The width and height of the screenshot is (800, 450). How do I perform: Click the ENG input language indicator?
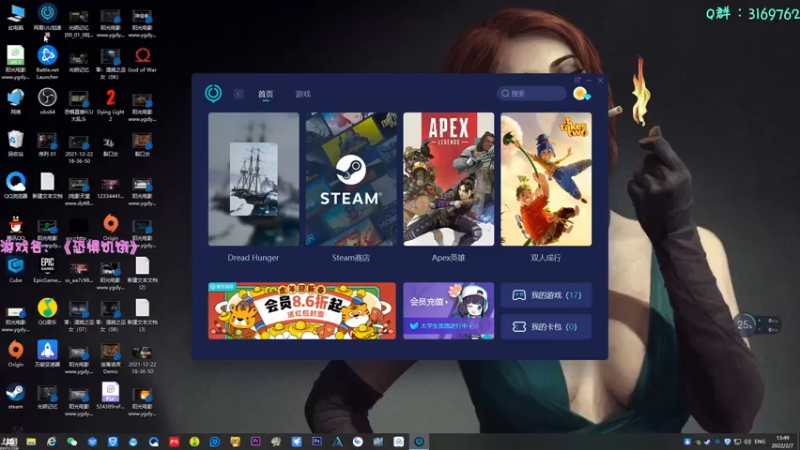[x=760, y=442]
